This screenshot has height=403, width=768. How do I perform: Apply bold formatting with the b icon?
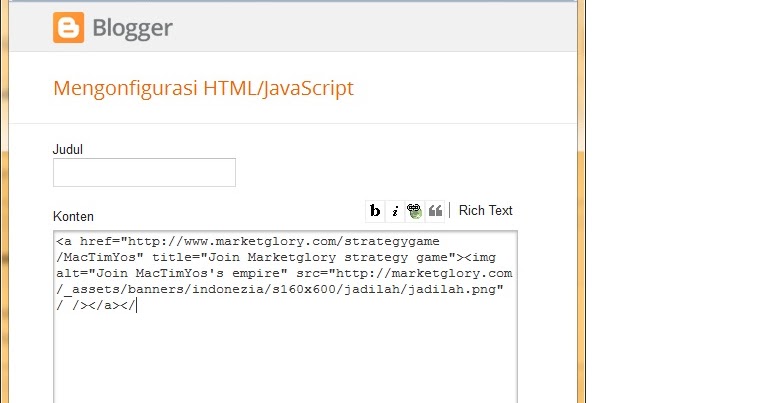tap(375, 211)
